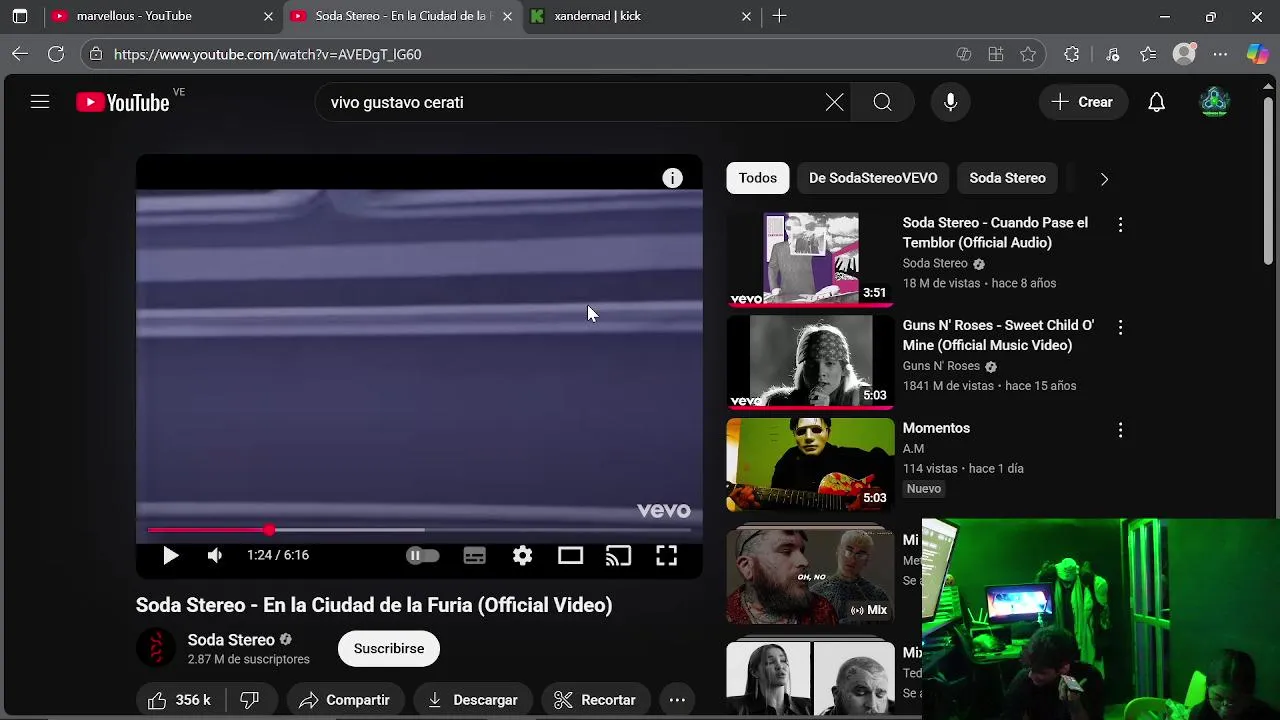
Task: Open Sweet Child O' Mine thumbnail
Action: click(x=810, y=362)
